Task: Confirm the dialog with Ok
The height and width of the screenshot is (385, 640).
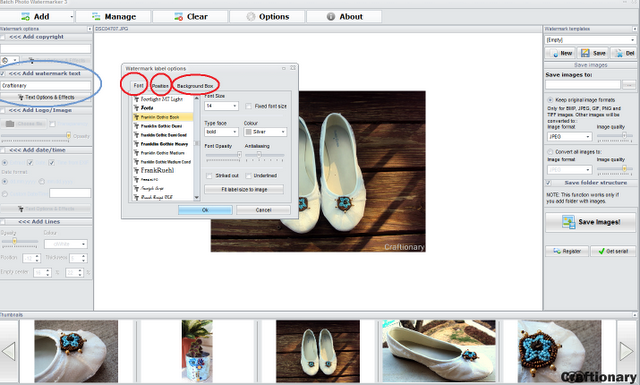Action: pos(205,210)
